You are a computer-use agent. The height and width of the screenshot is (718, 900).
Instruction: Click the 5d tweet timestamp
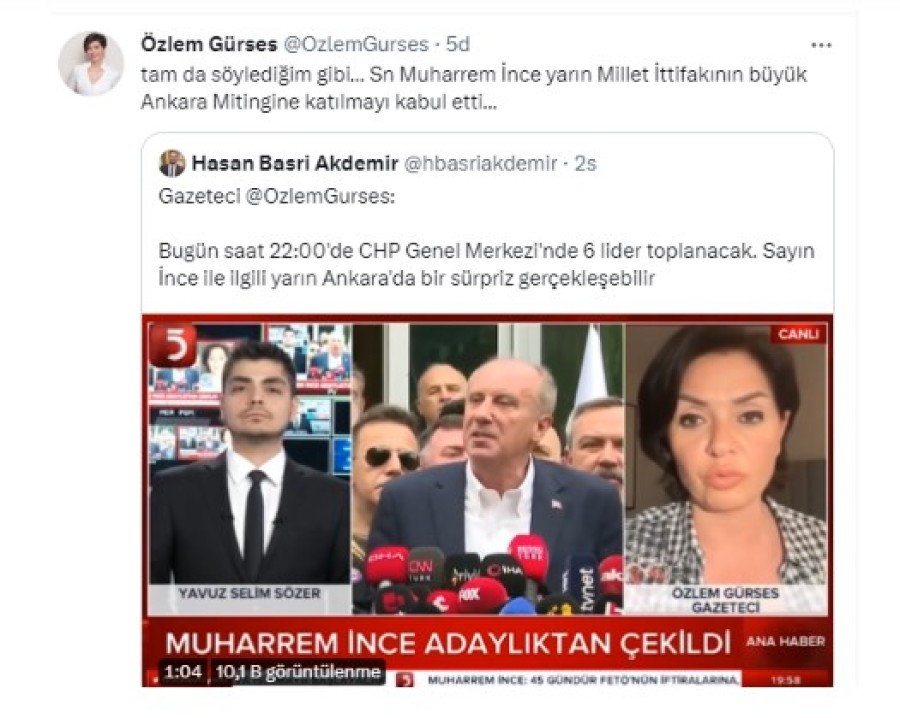457,44
